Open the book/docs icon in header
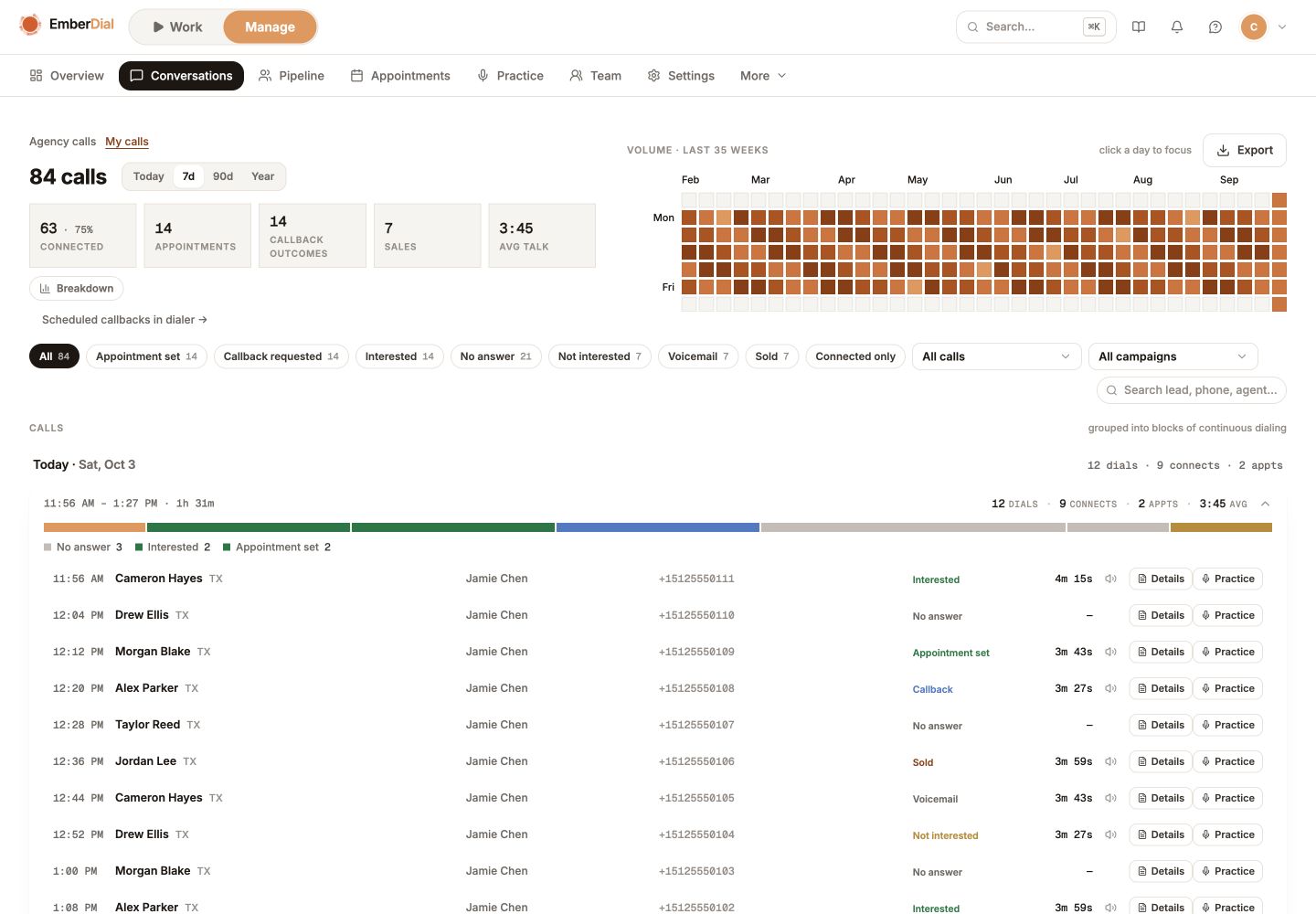This screenshot has height=914, width=1316. tap(1139, 27)
